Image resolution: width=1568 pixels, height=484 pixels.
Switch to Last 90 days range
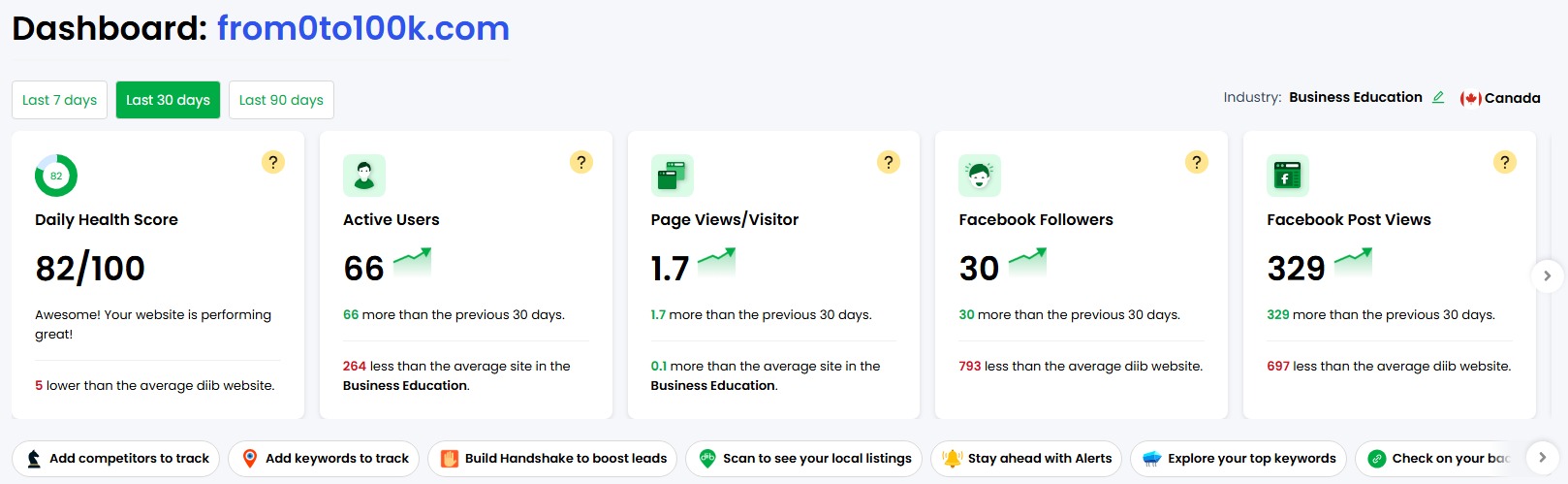pyautogui.click(x=281, y=100)
